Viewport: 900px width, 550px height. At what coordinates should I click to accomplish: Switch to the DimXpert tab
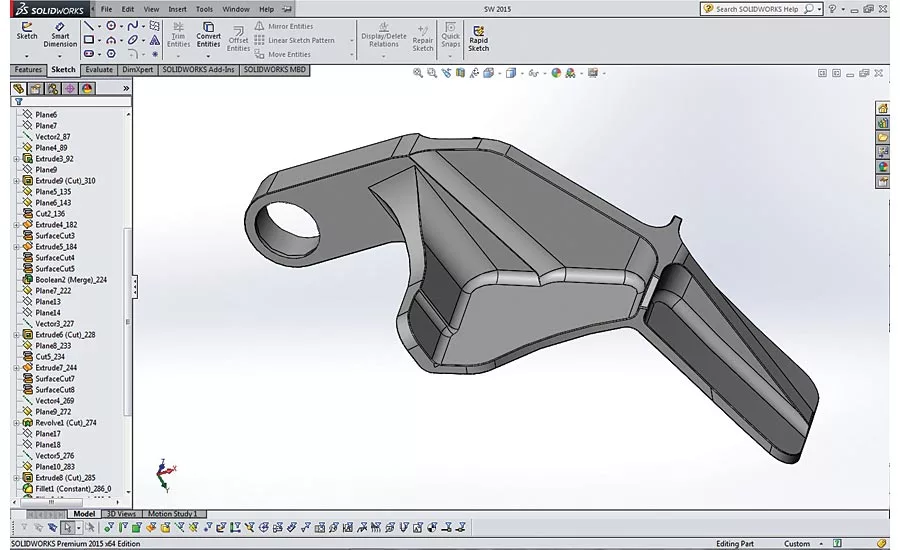point(138,69)
